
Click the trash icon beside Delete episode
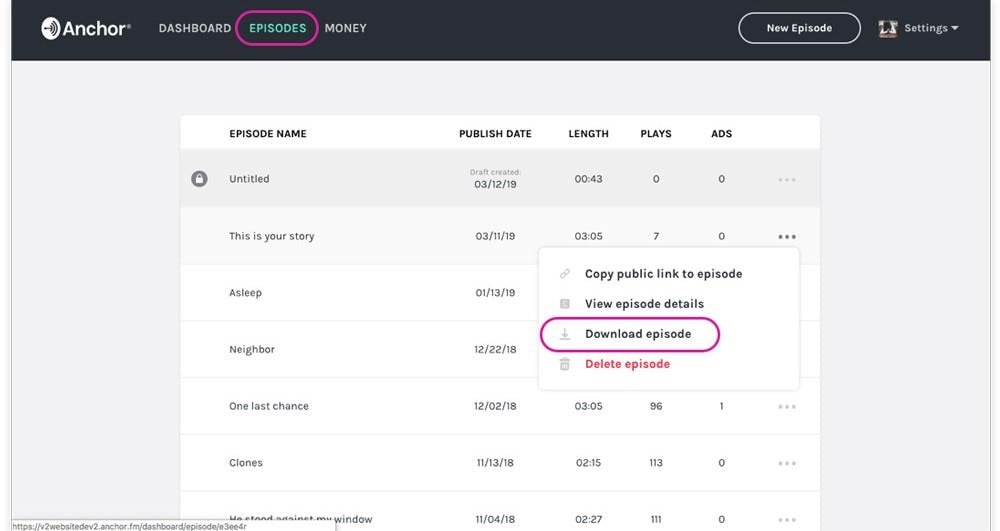tap(565, 364)
